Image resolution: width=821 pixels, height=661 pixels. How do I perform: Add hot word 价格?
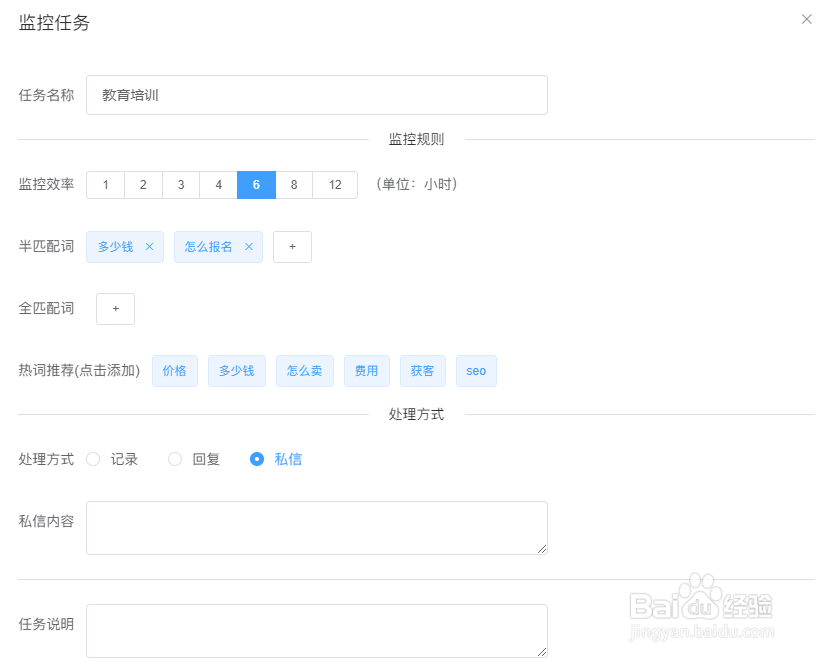tap(175, 371)
